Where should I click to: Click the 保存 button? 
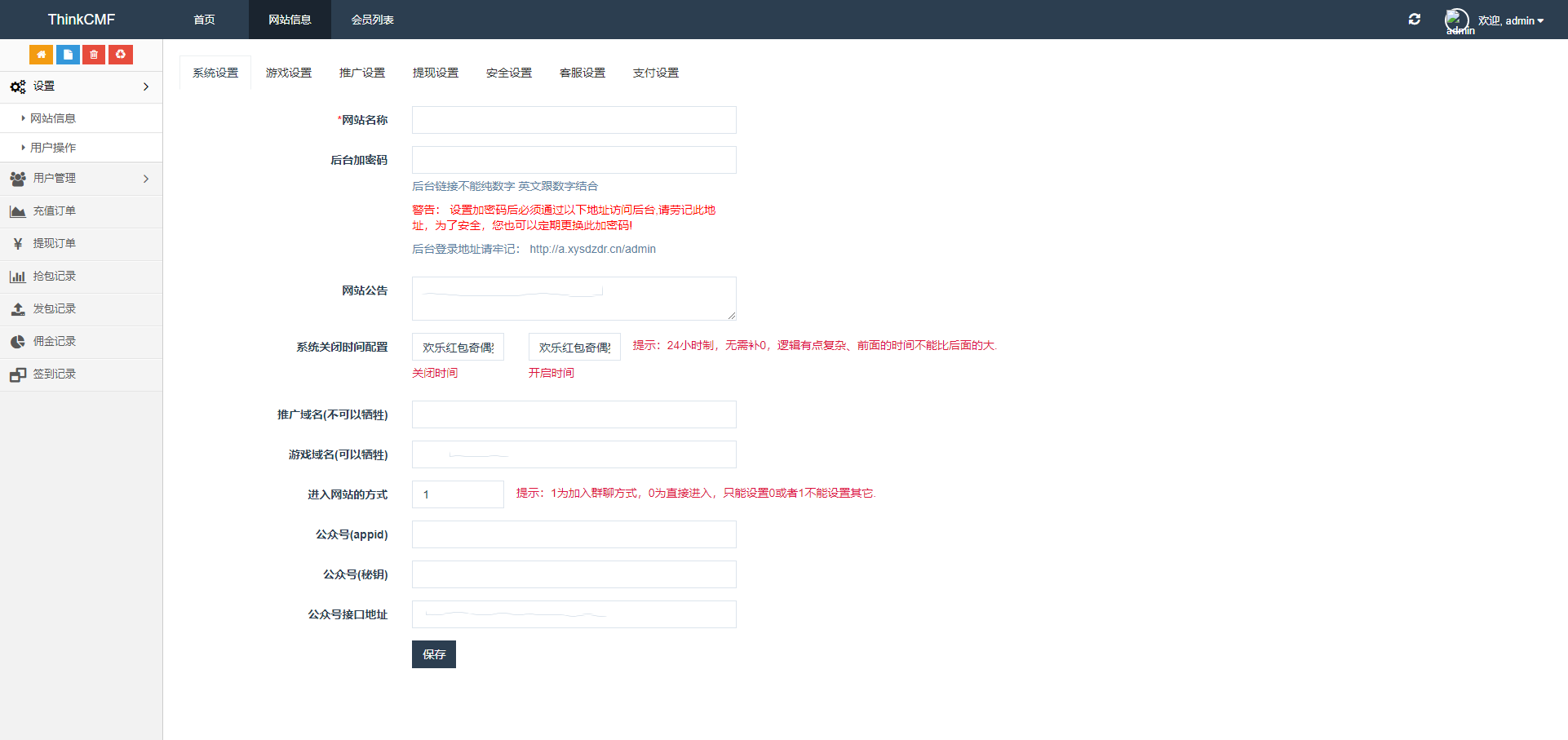[x=434, y=654]
